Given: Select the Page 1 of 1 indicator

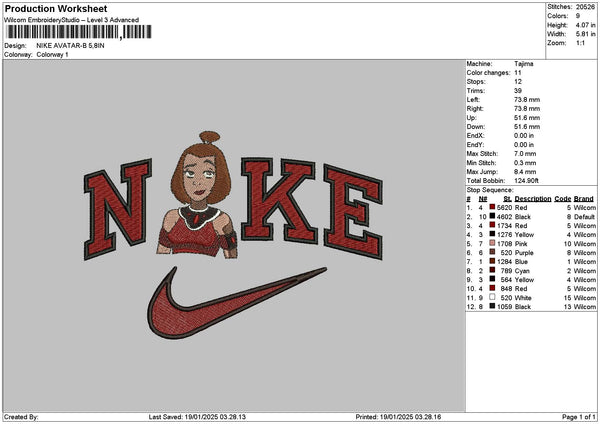Looking at the screenshot, I should tap(579, 417).
